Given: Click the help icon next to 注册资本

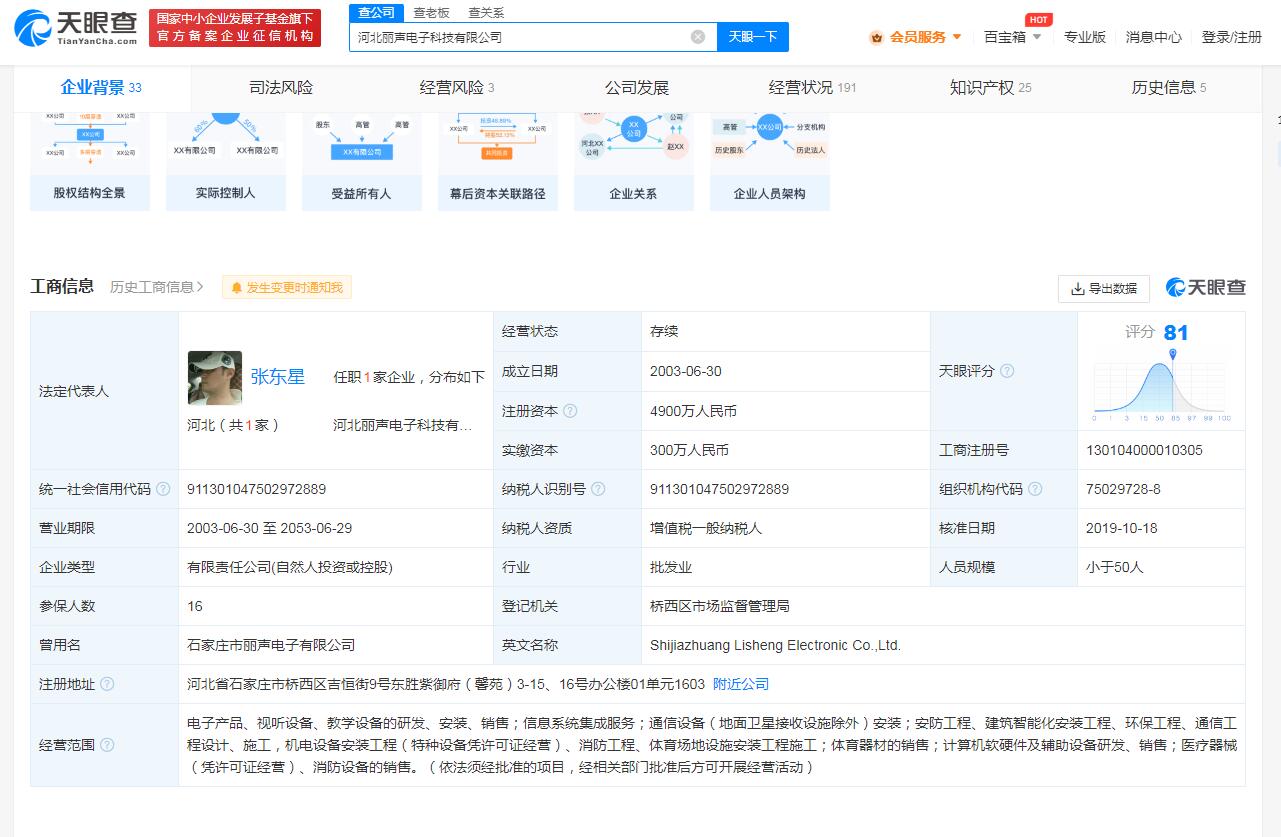Looking at the screenshot, I should (x=570, y=411).
